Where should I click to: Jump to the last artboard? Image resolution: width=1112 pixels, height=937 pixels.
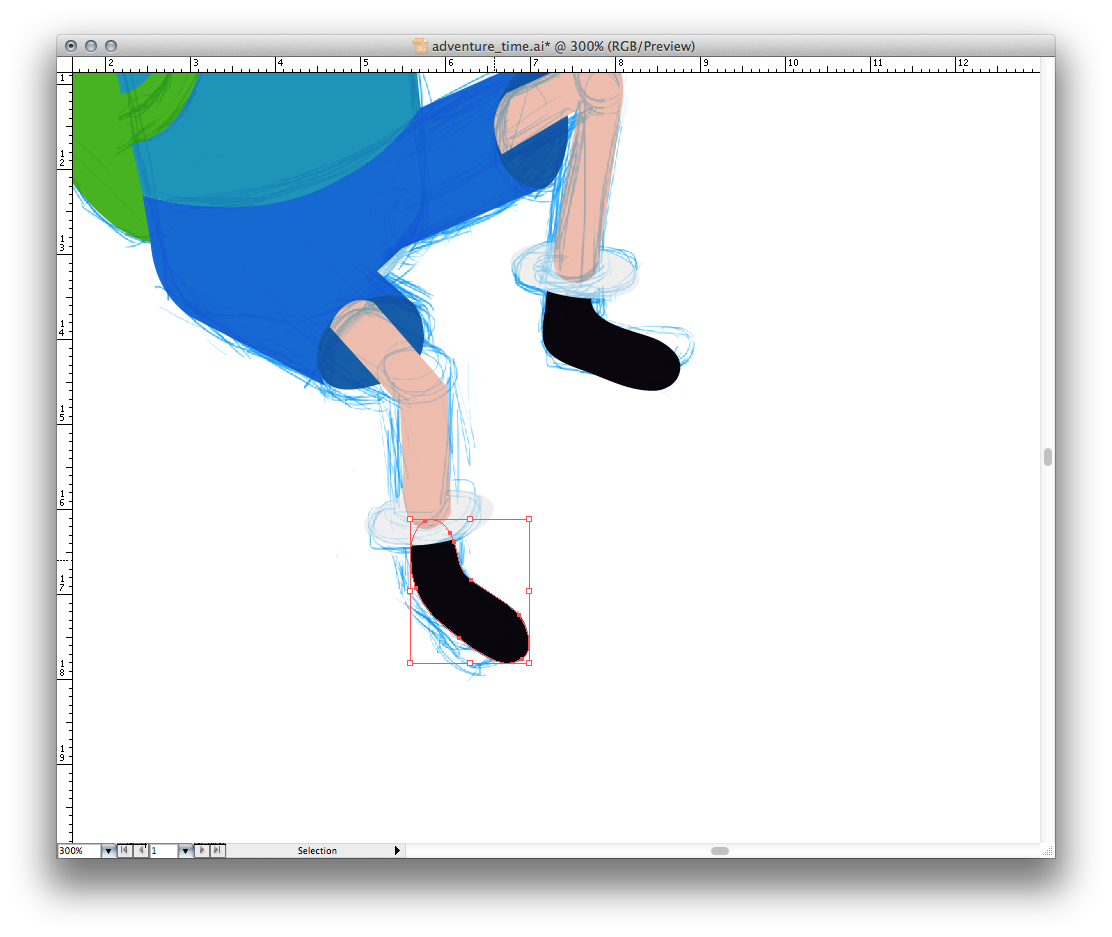[218, 851]
